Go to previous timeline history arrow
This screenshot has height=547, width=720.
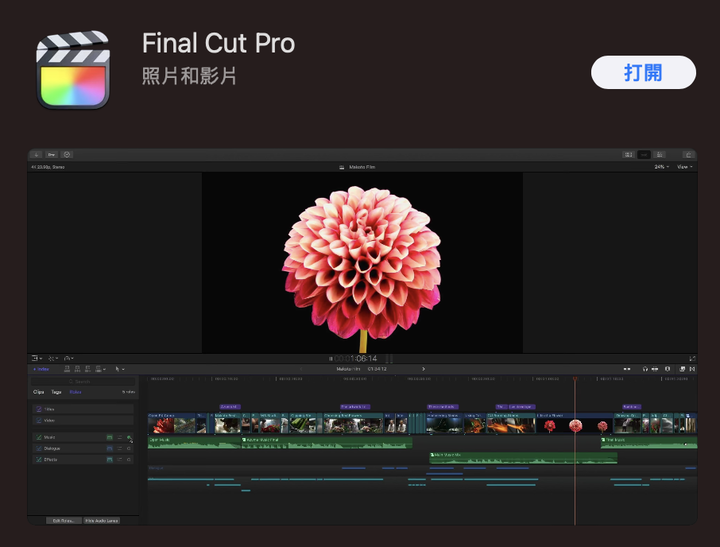pyautogui.click(x=301, y=369)
